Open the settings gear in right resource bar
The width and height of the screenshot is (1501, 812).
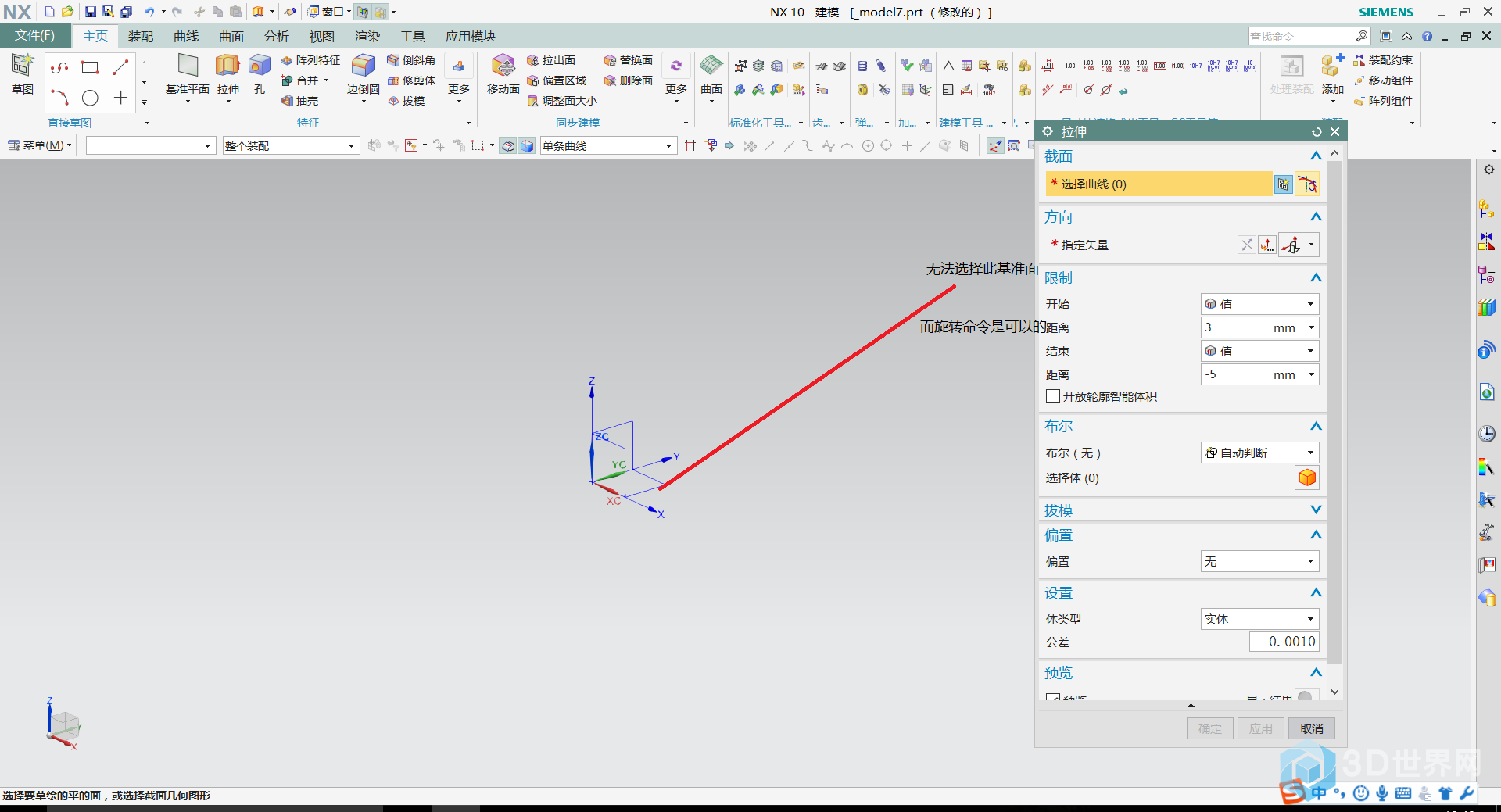[1489, 170]
